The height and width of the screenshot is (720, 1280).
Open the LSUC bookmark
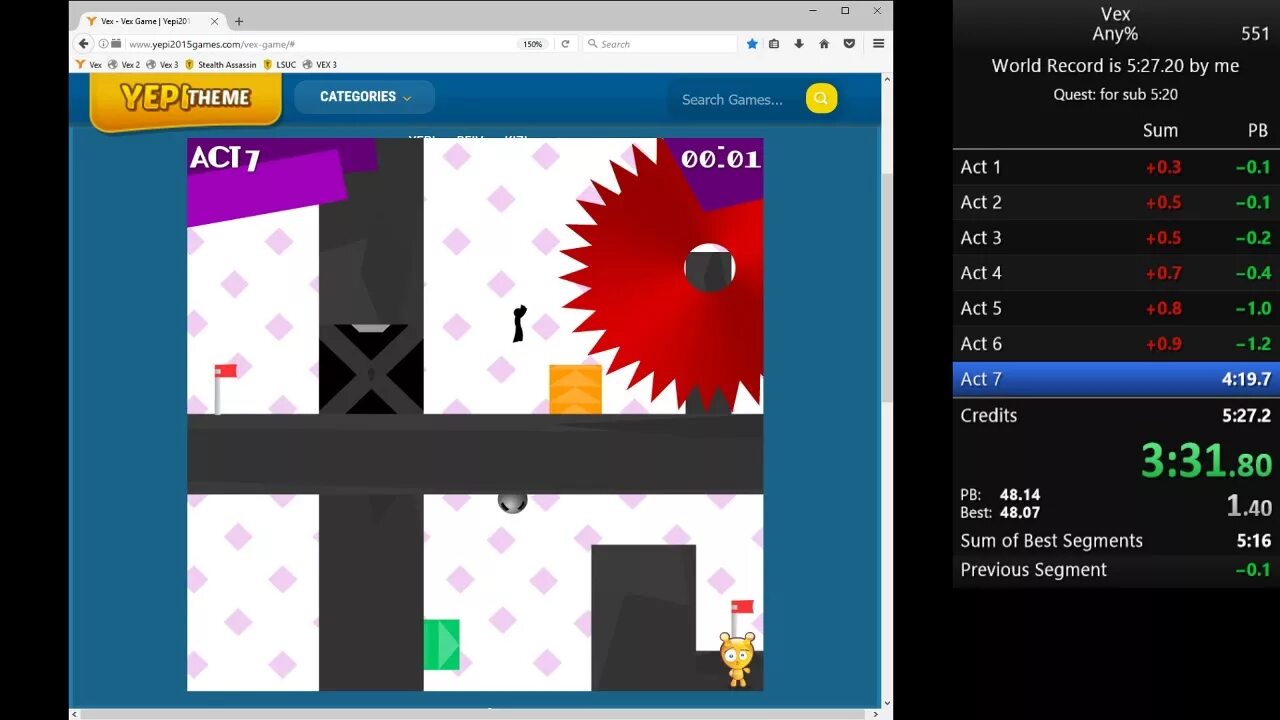tap(279, 65)
